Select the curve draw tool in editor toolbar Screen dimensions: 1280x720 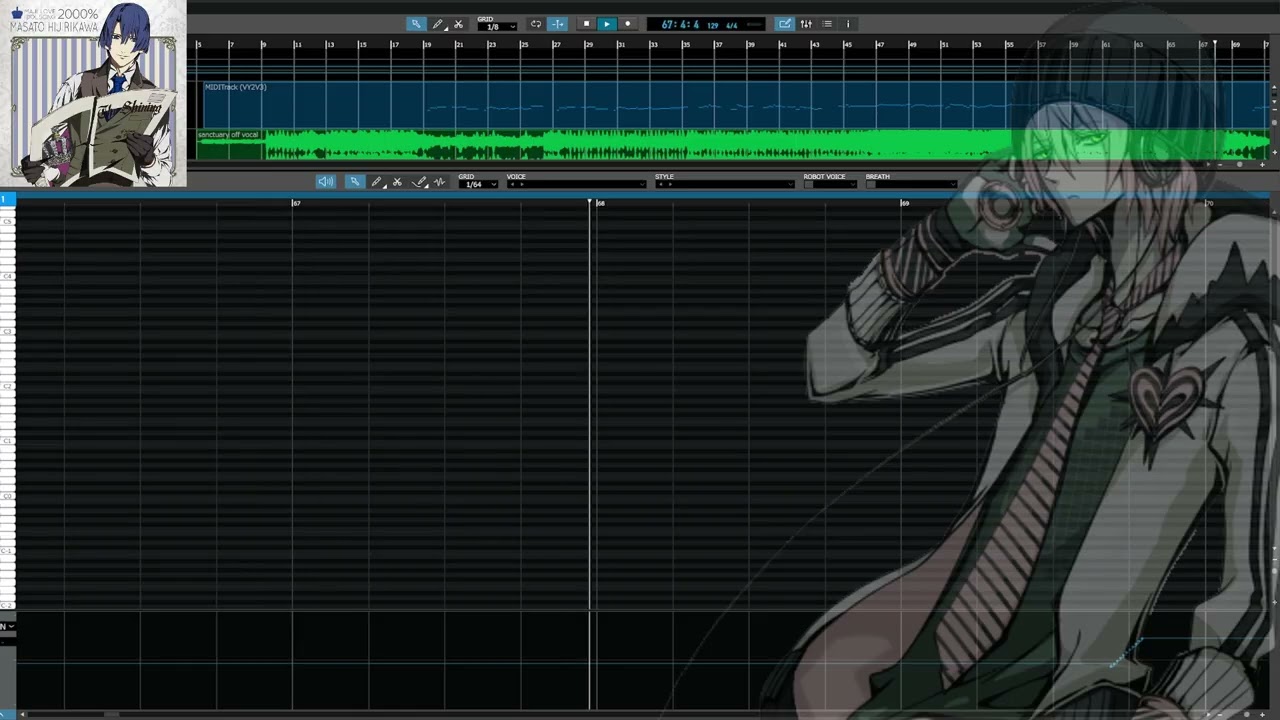(x=420, y=181)
